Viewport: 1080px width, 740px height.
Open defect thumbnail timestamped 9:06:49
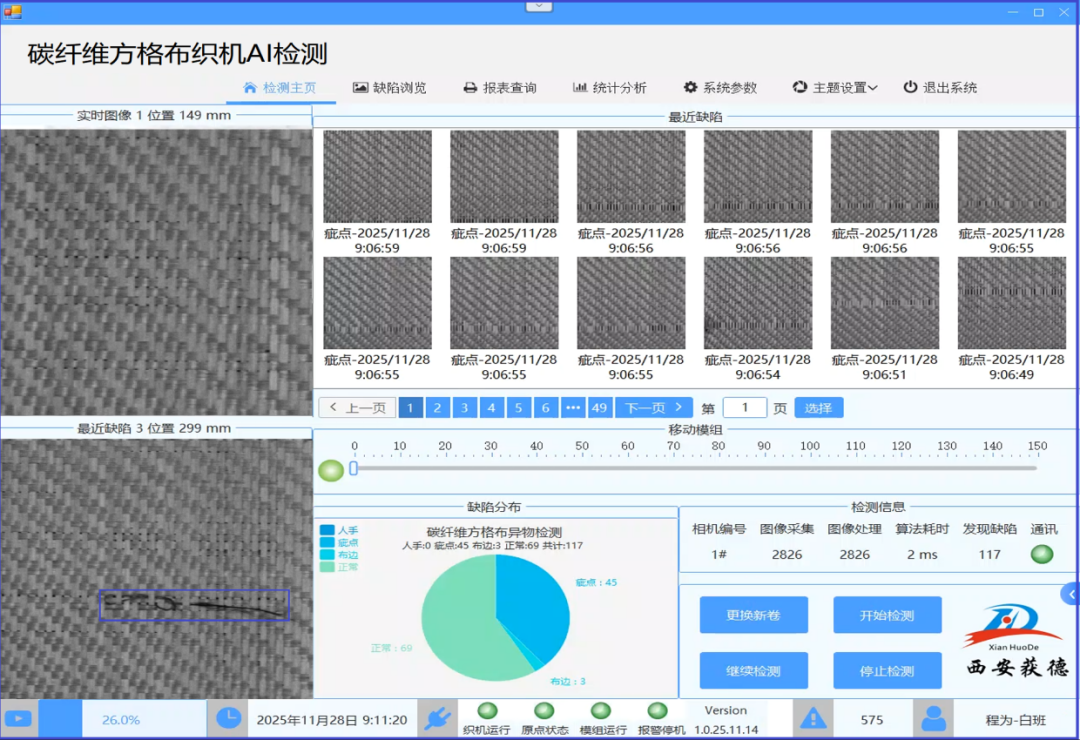click(1012, 303)
